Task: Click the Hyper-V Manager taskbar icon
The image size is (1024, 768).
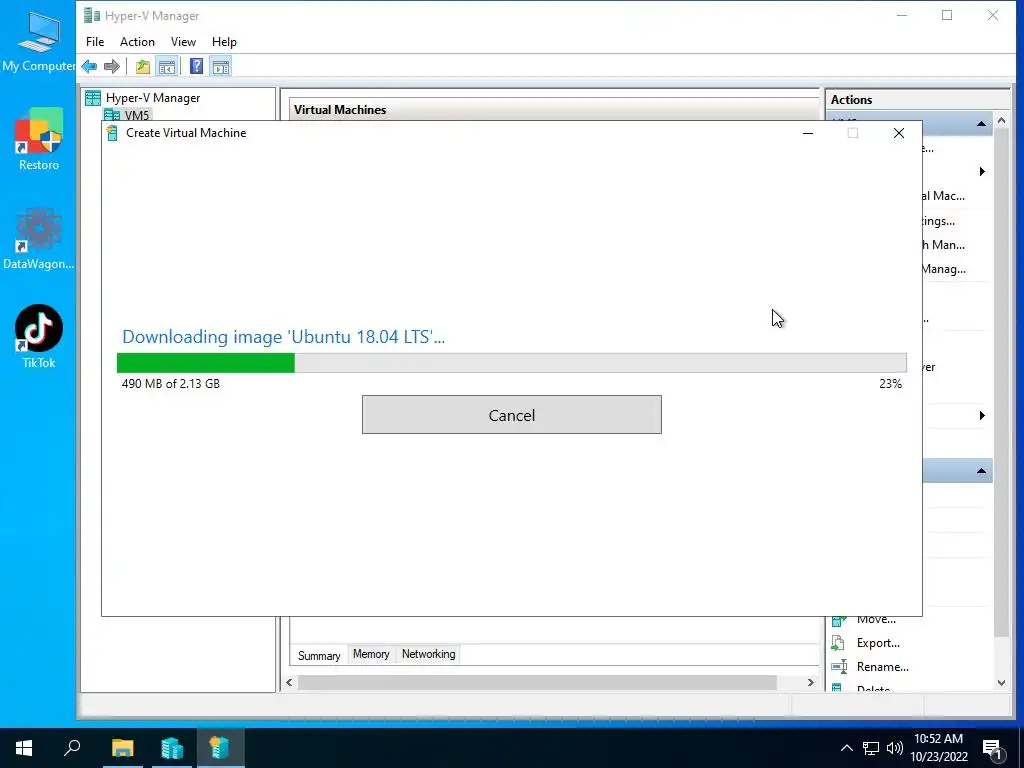Action: (172, 748)
